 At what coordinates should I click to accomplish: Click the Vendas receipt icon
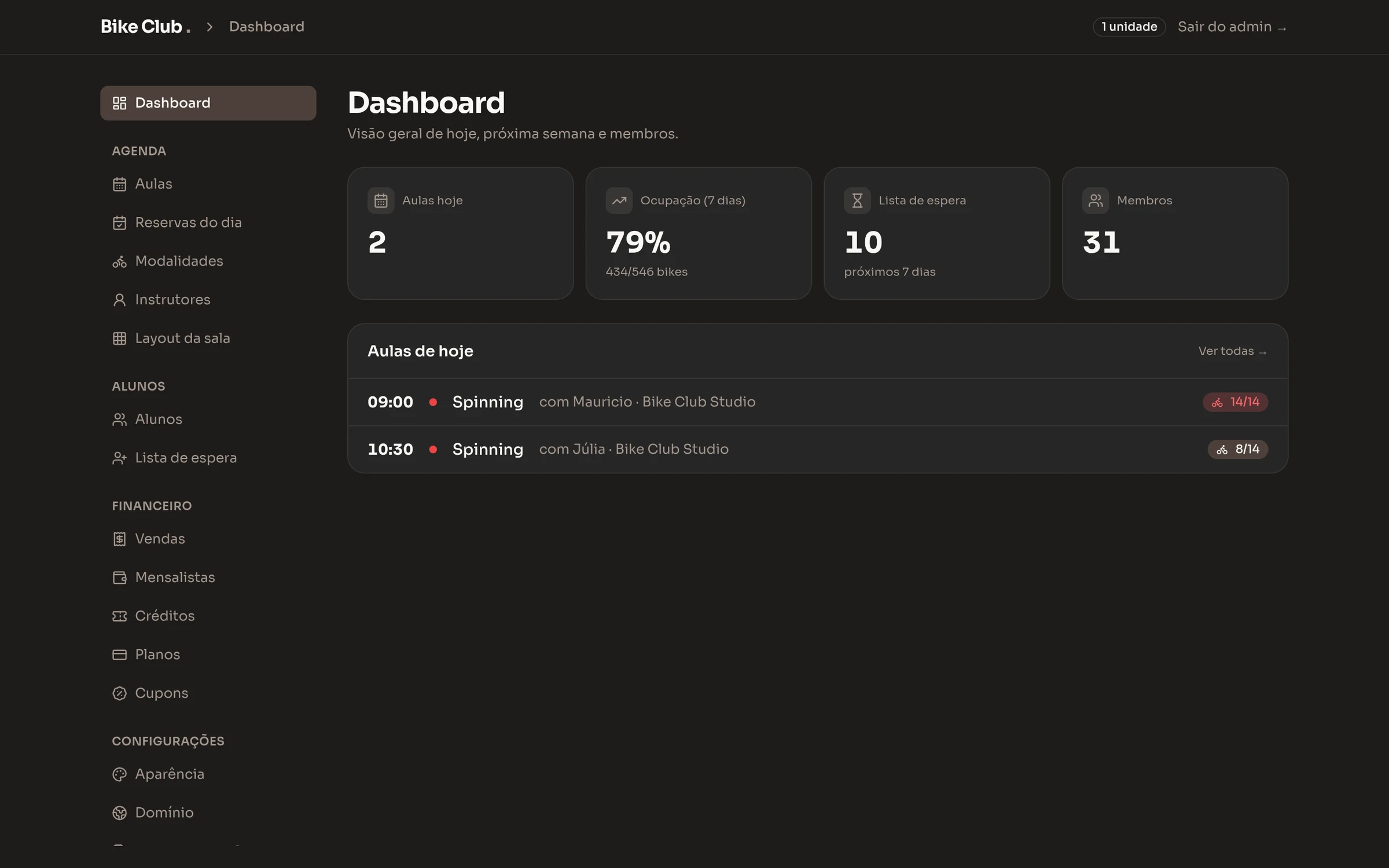coord(119,539)
